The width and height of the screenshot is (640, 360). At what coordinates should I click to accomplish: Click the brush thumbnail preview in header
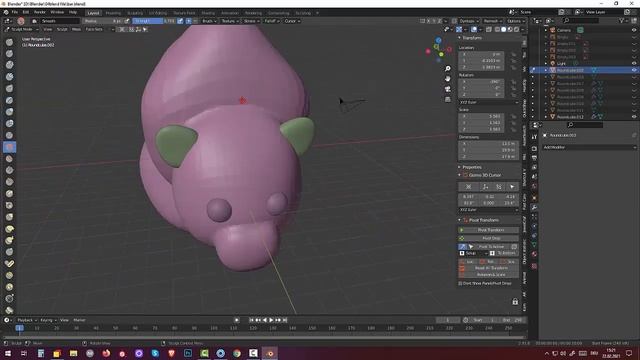tap(21, 21)
